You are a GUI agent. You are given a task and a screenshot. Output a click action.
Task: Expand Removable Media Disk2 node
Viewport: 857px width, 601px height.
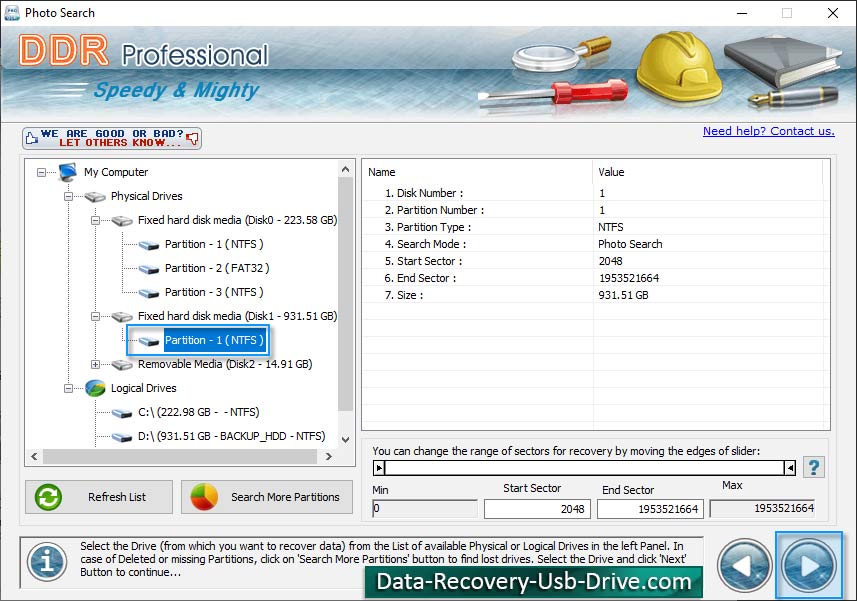point(95,364)
